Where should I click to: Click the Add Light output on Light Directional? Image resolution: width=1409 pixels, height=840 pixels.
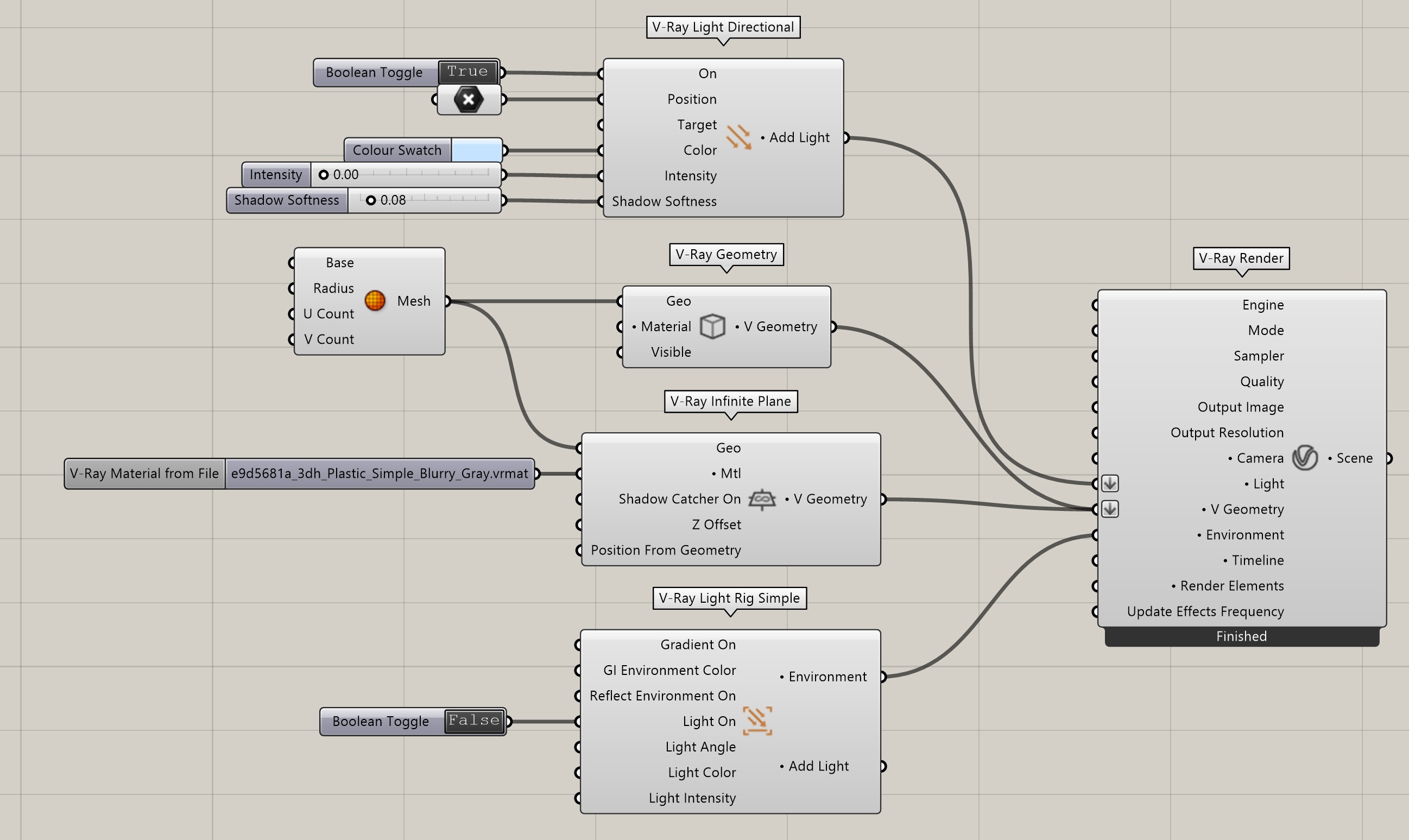pos(794,137)
